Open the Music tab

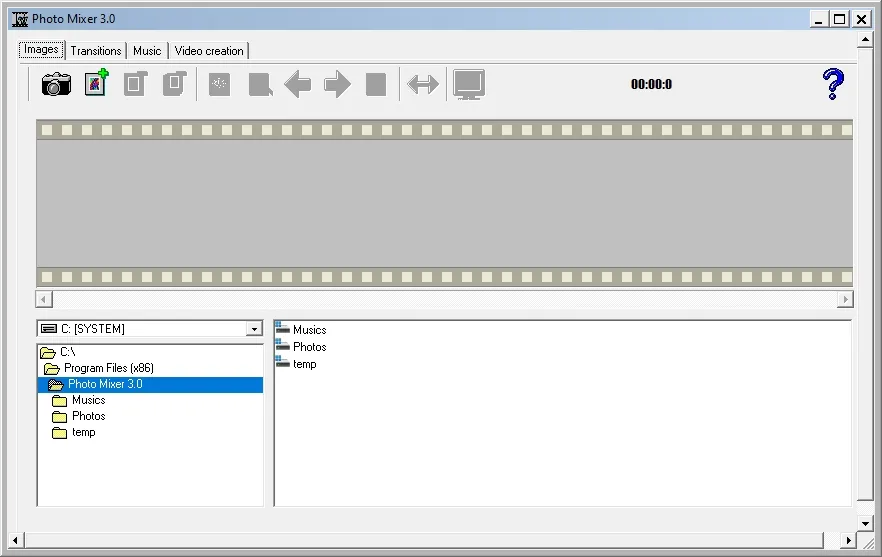point(147,51)
